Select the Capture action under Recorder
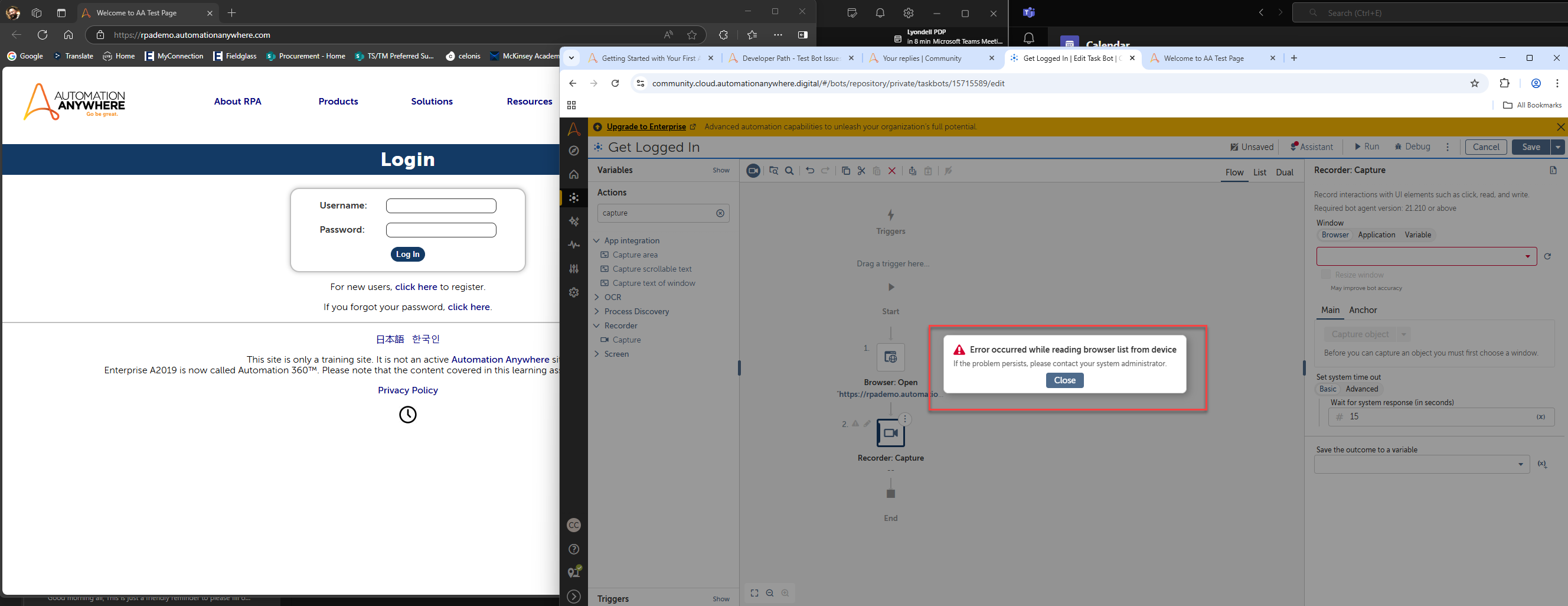Screen dimensions: 1568x606 coord(626,340)
